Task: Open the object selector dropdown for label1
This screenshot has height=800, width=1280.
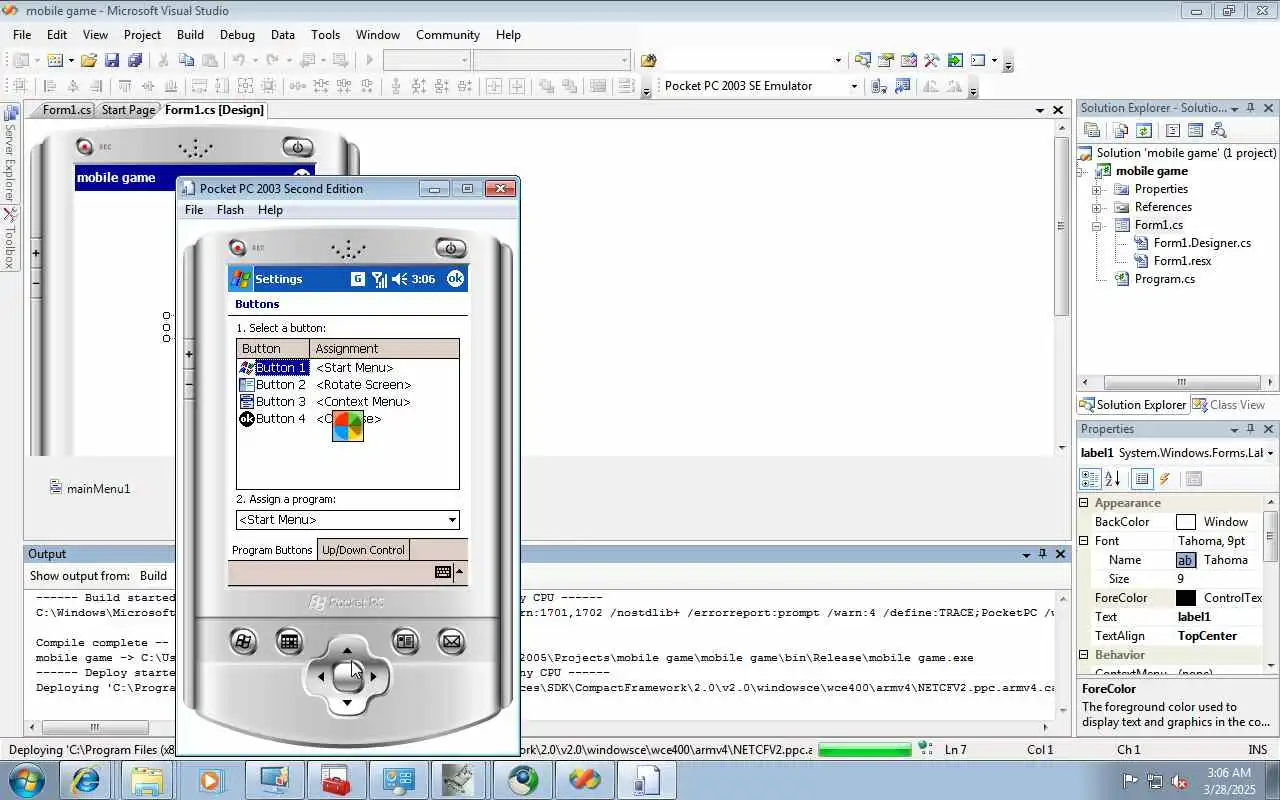Action: pyautogui.click(x=1270, y=453)
